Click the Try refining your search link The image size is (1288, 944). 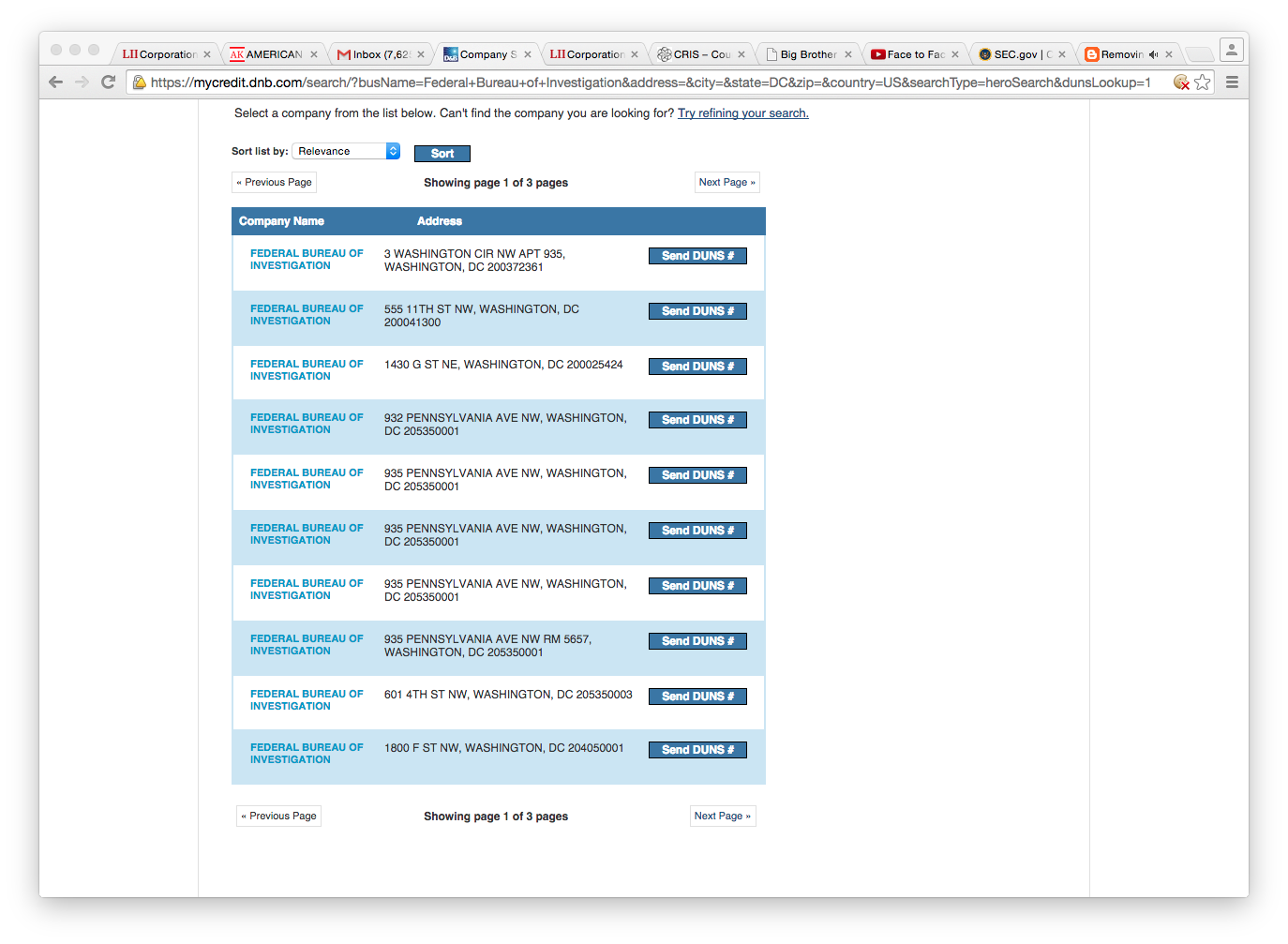(x=743, y=113)
